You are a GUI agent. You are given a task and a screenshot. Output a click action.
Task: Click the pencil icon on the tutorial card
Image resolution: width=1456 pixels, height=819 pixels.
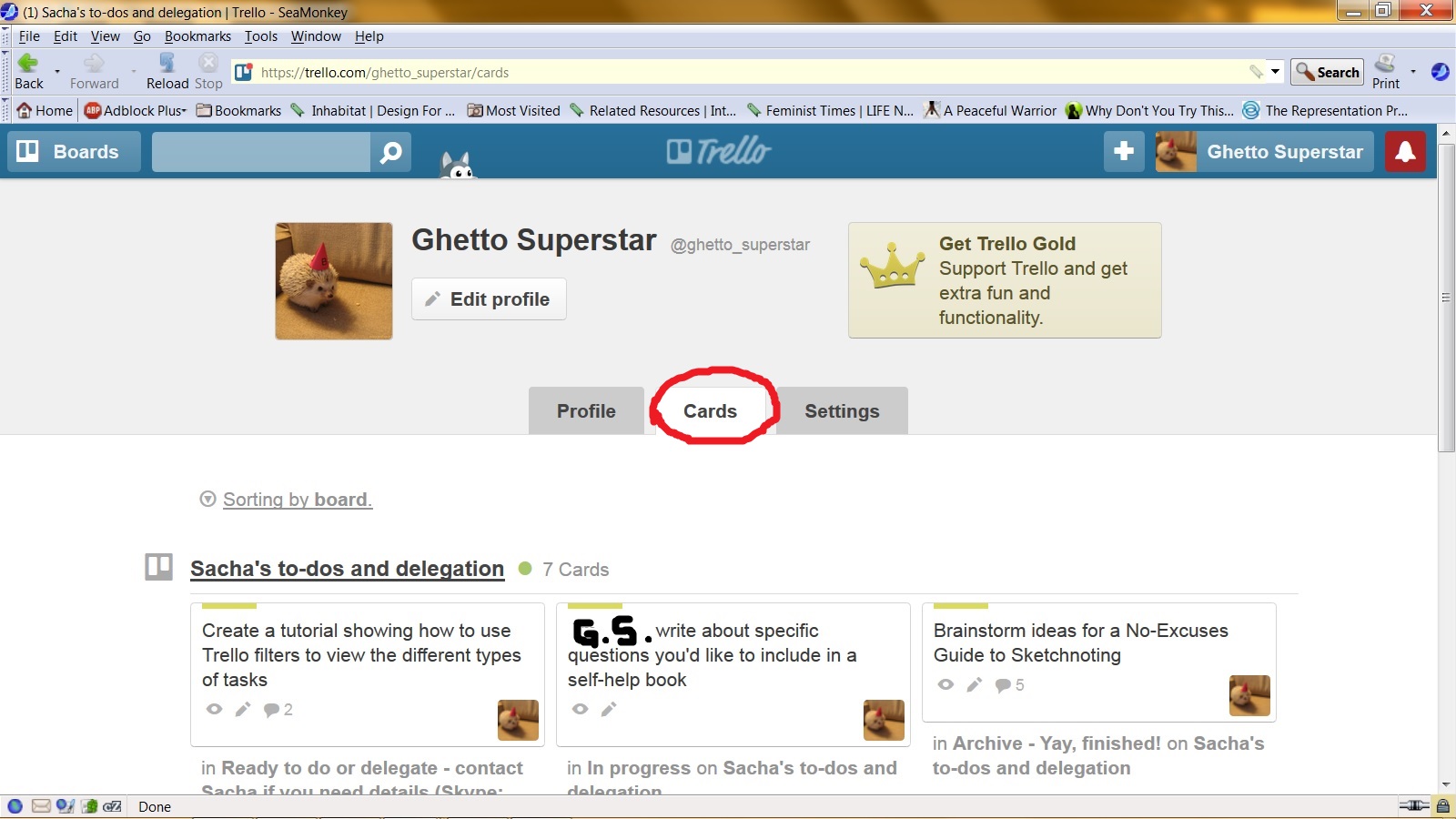[243, 709]
